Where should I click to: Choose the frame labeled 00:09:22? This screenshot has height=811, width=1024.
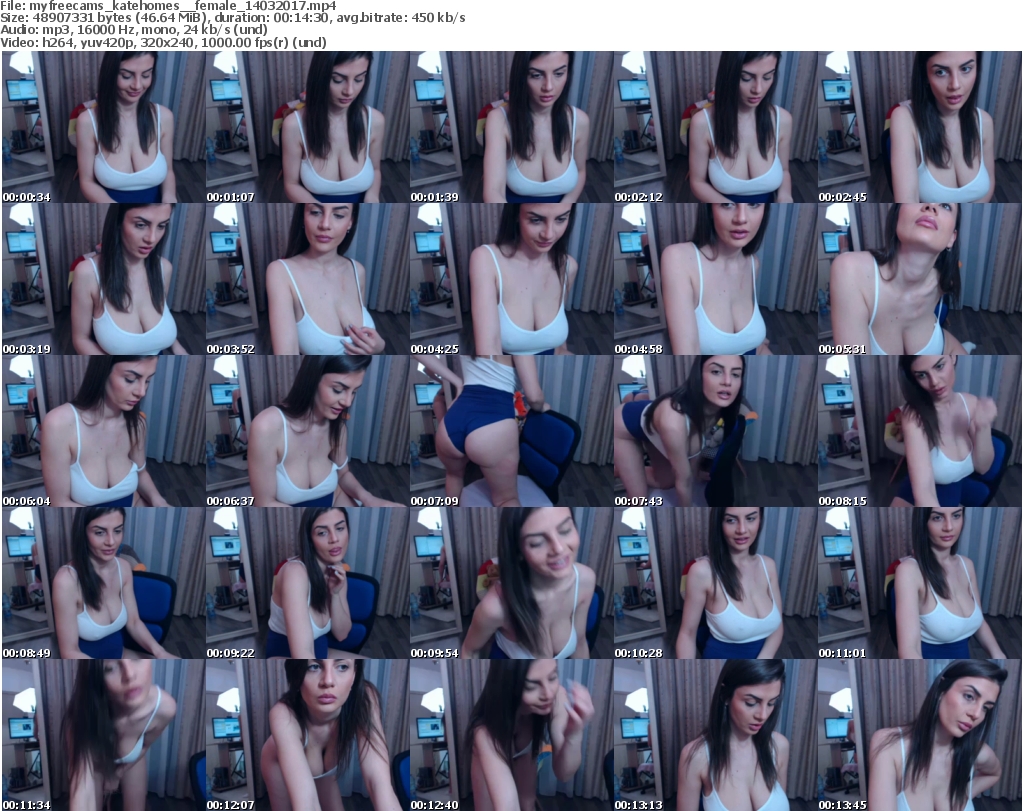(308, 583)
